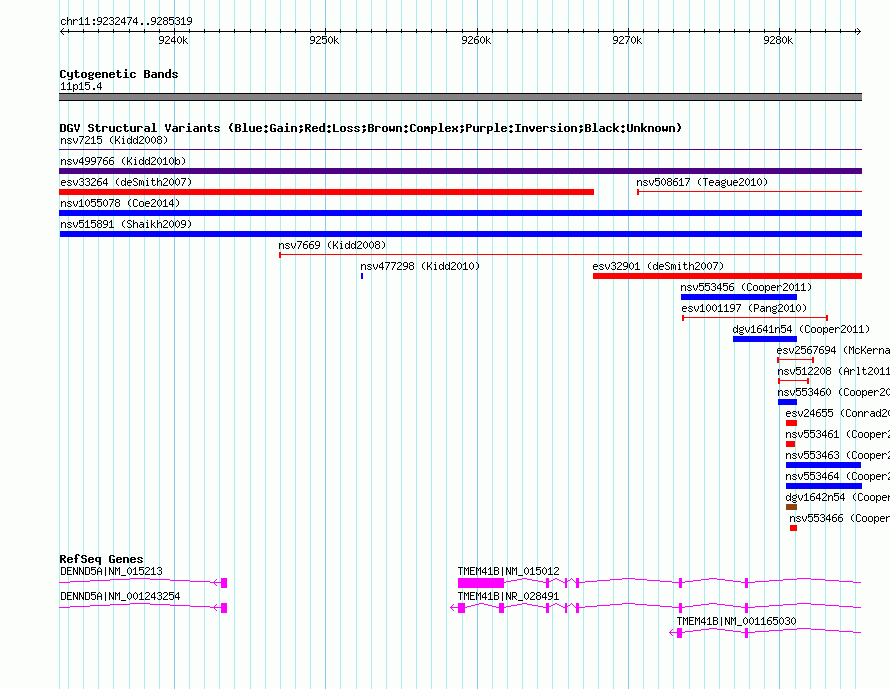Screen dimensions: 890x689
Task: Click the nsv7215 (Kidd2008) variant label
Action: click(x=114, y=140)
